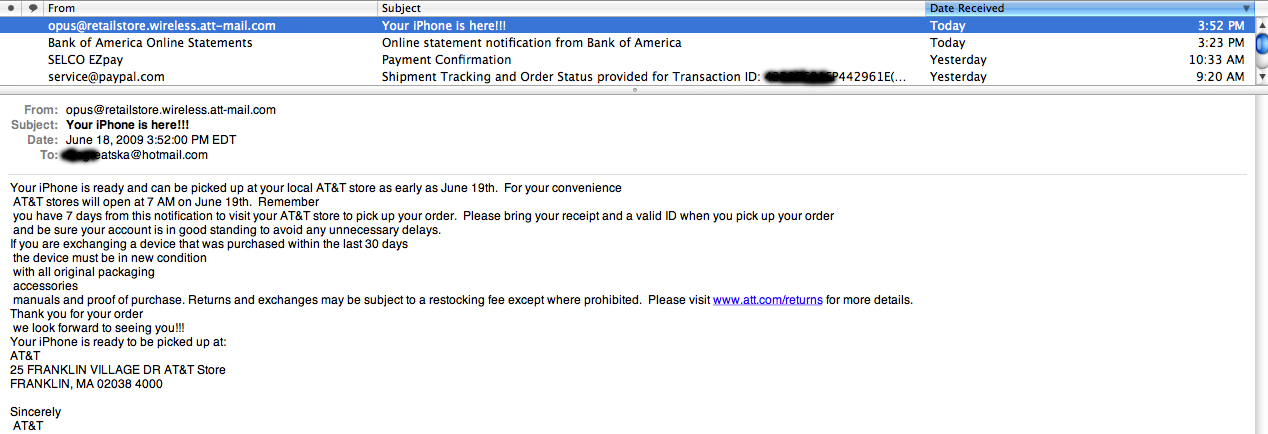This screenshot has height=434, width=1268.
Task: Open the service@paypal.com shipment tracking email
Action: (626, 77)
